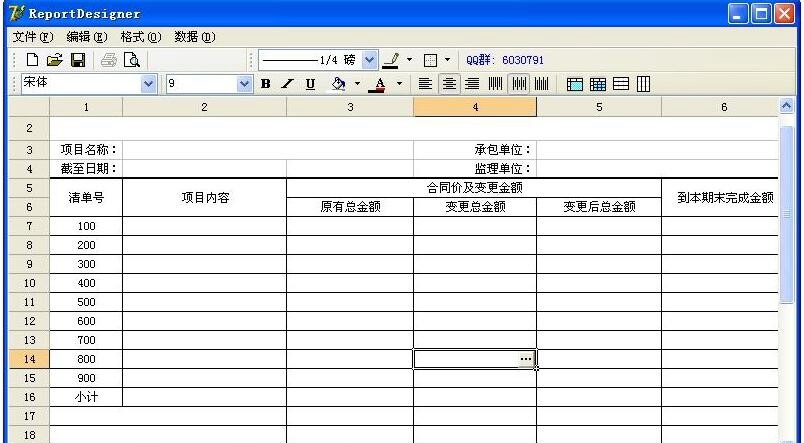Save the report with floppy icon
This screenshot has width=804, height=443.
78,60
